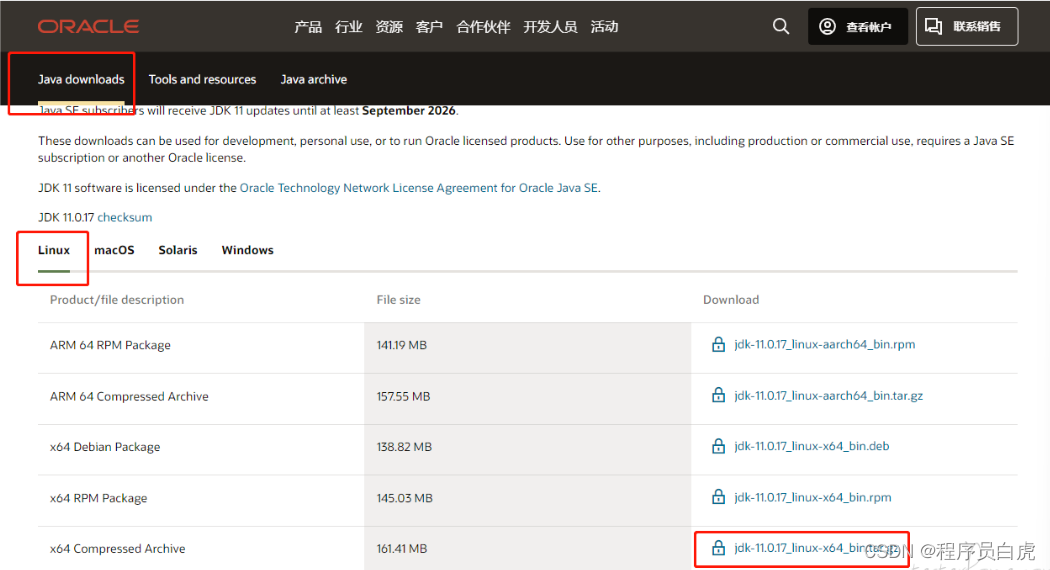This screenshot has height=570, width=1050.
Task: Click the September 2026 bold text
Action: [408, 111]
